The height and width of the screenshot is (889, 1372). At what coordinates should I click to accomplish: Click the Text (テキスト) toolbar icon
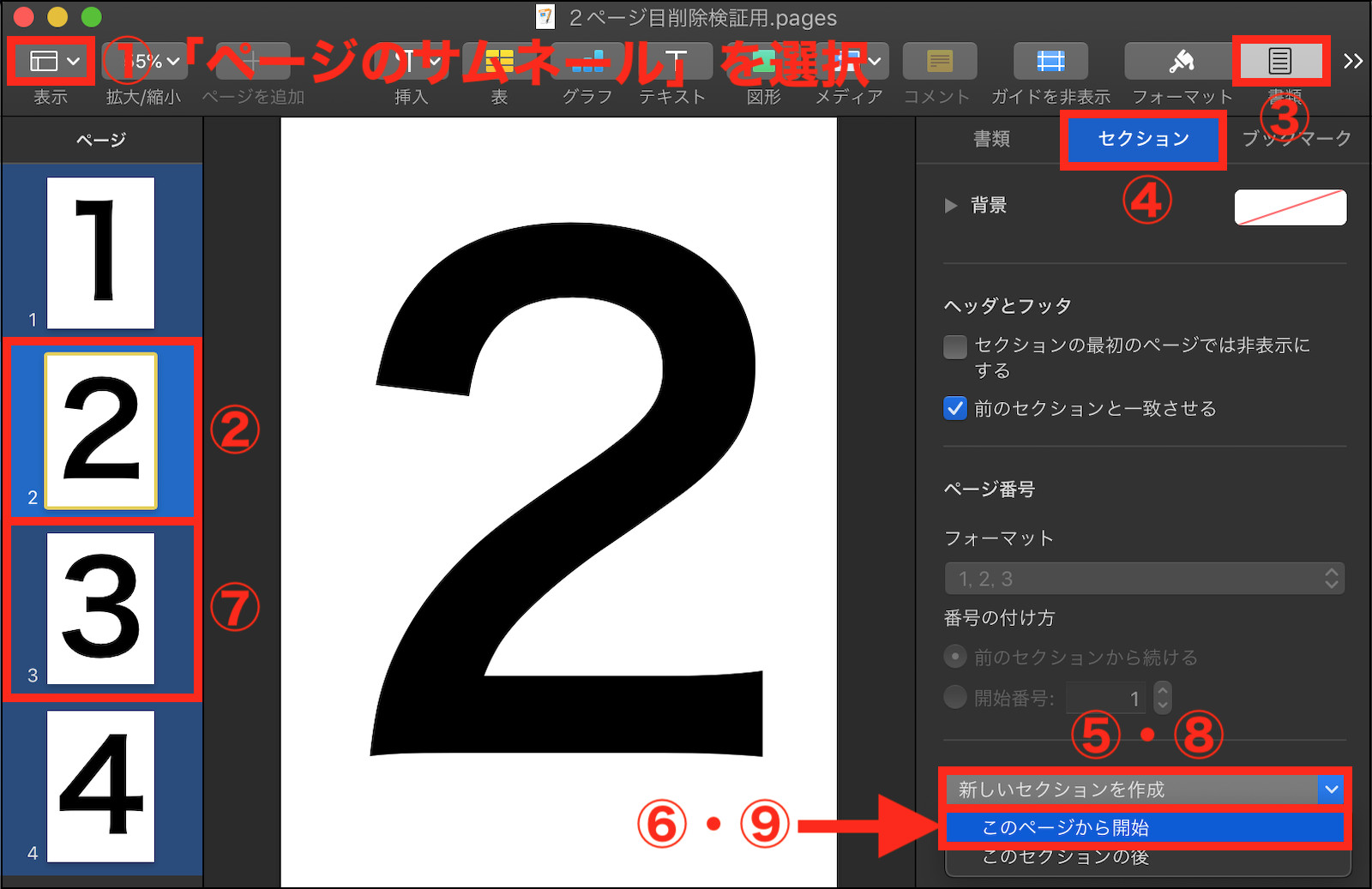(675, 61)
